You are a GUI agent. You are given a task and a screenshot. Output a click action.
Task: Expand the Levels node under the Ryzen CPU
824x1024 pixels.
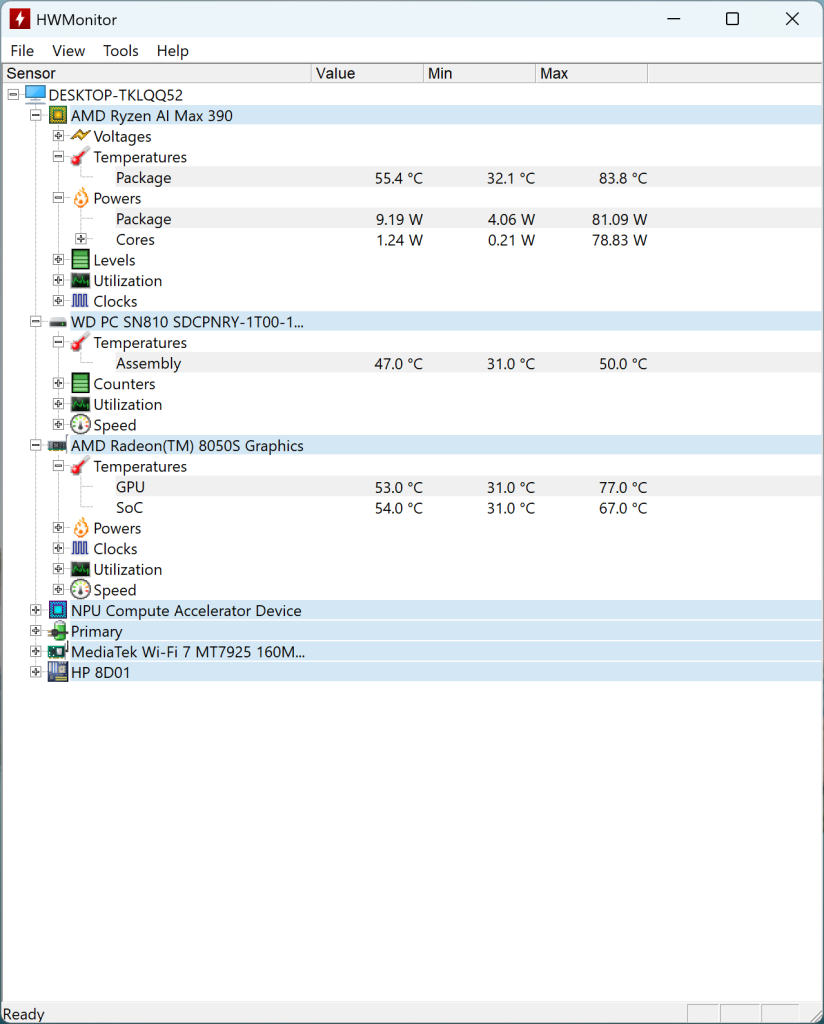[x=59, y=260]
